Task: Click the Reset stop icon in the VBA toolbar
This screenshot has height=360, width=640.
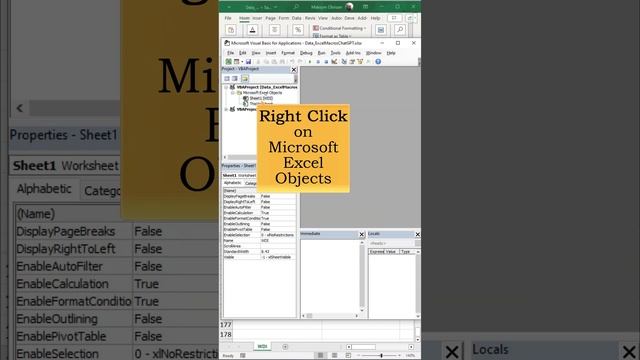Action: (x=326, y=62)
